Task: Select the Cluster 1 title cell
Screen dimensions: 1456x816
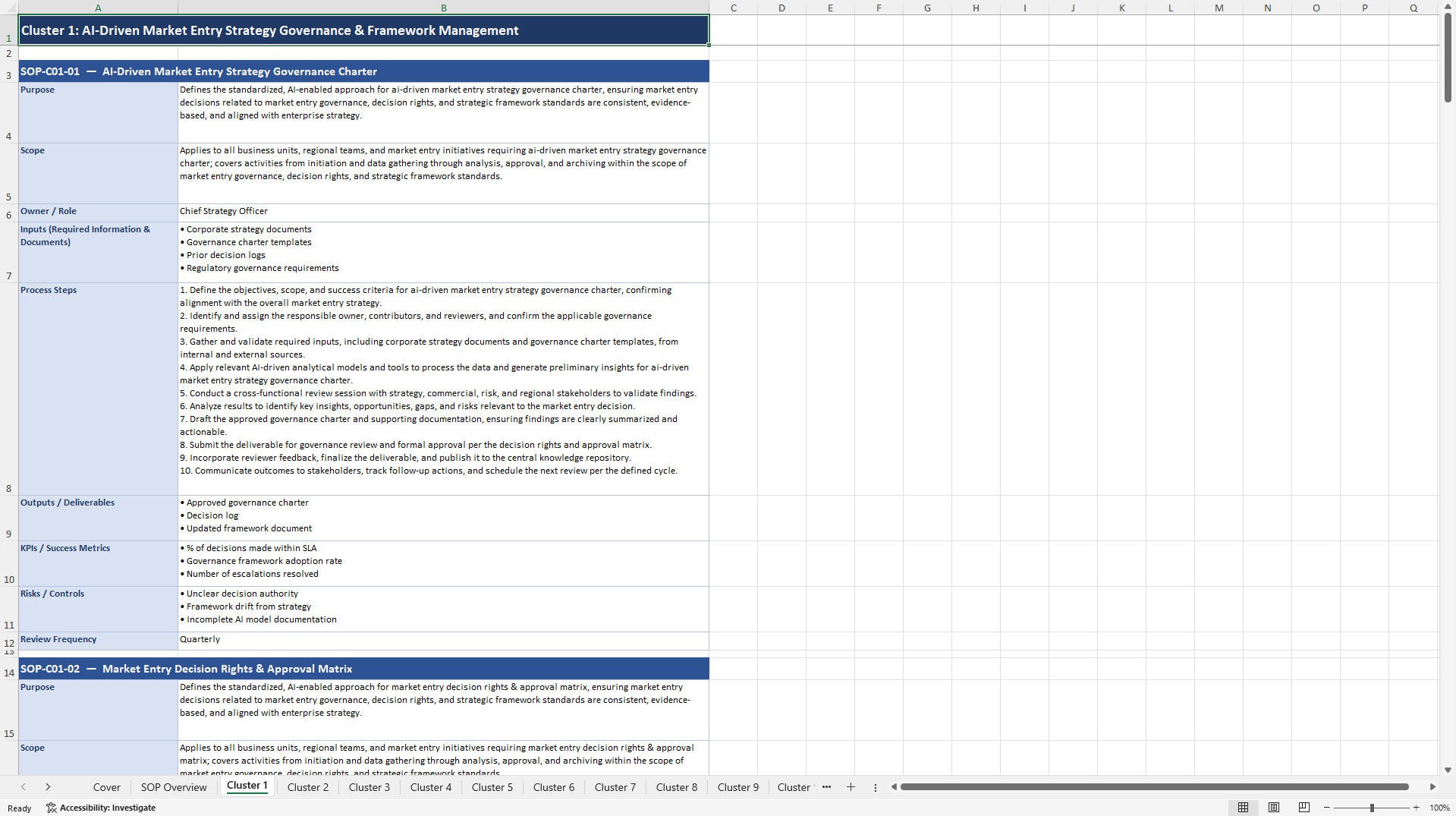Action: [x=363, y=30]
